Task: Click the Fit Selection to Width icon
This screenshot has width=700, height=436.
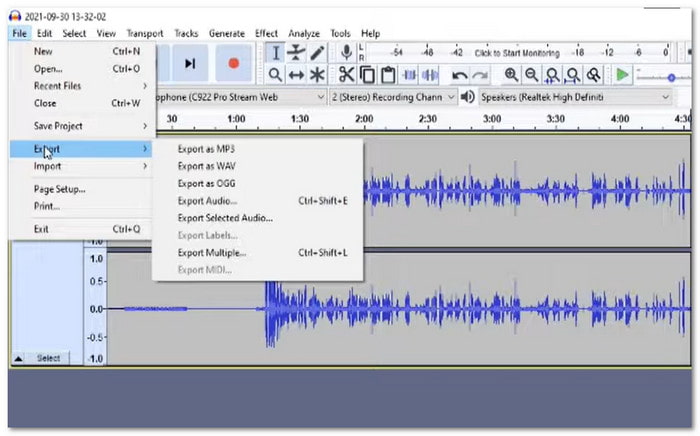Action: (x=552, y=75)
